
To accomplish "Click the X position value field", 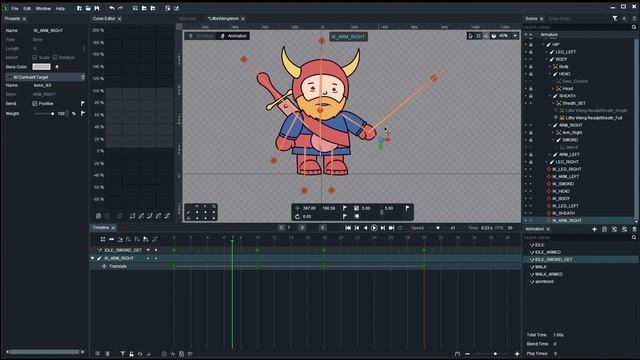I will pos(309,208).
